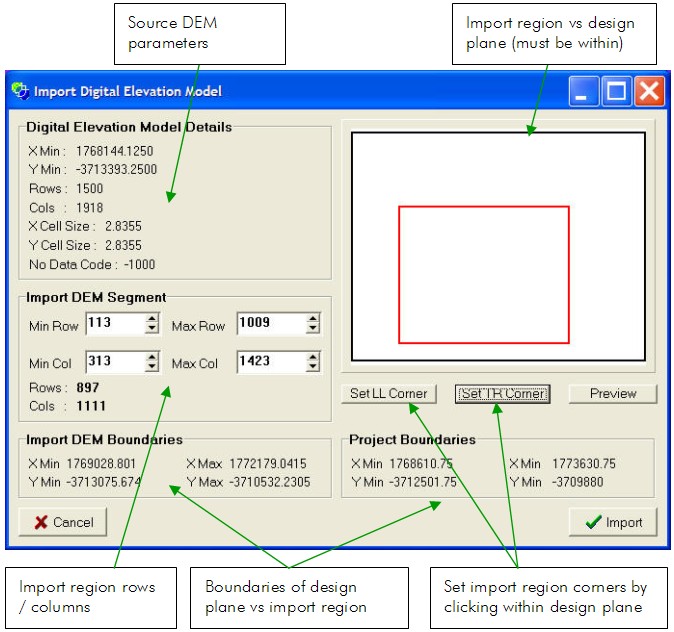Click the Max Row input field
The image size is (674, 632).
coord(270,323)
